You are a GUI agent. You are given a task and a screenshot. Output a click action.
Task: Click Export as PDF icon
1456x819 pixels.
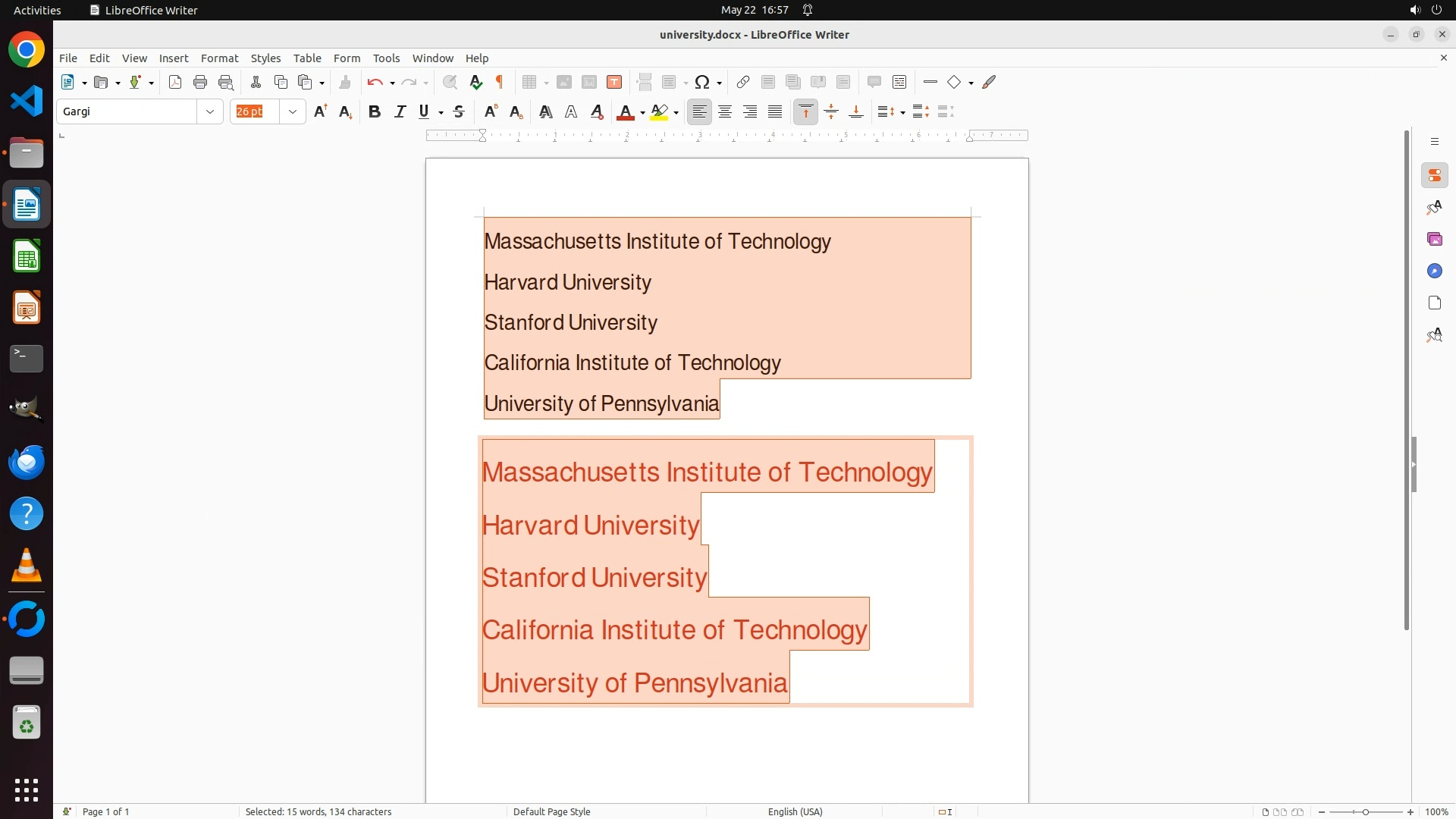tap(175, 82)
